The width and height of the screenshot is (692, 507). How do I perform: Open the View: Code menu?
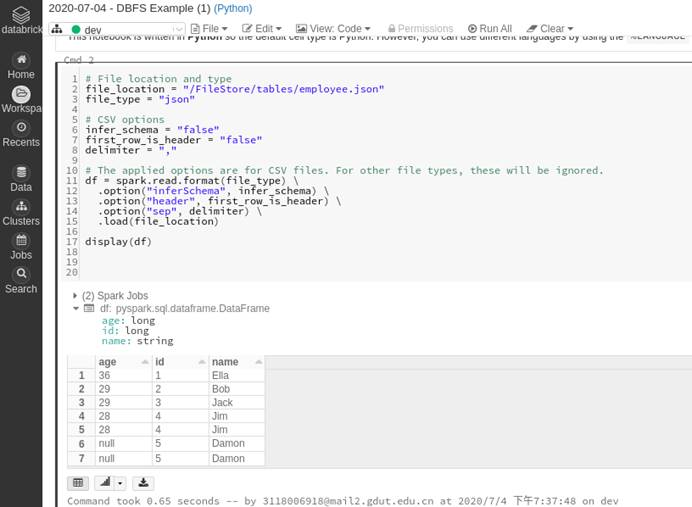tap(333, 29)
